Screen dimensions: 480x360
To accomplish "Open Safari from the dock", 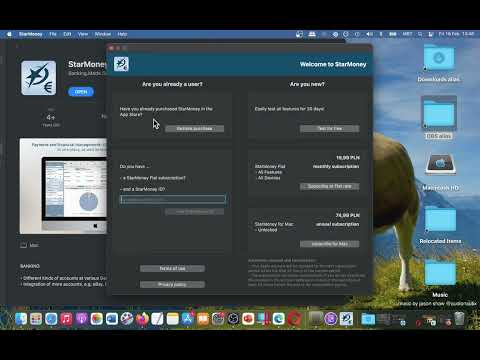I will (51, 319).
